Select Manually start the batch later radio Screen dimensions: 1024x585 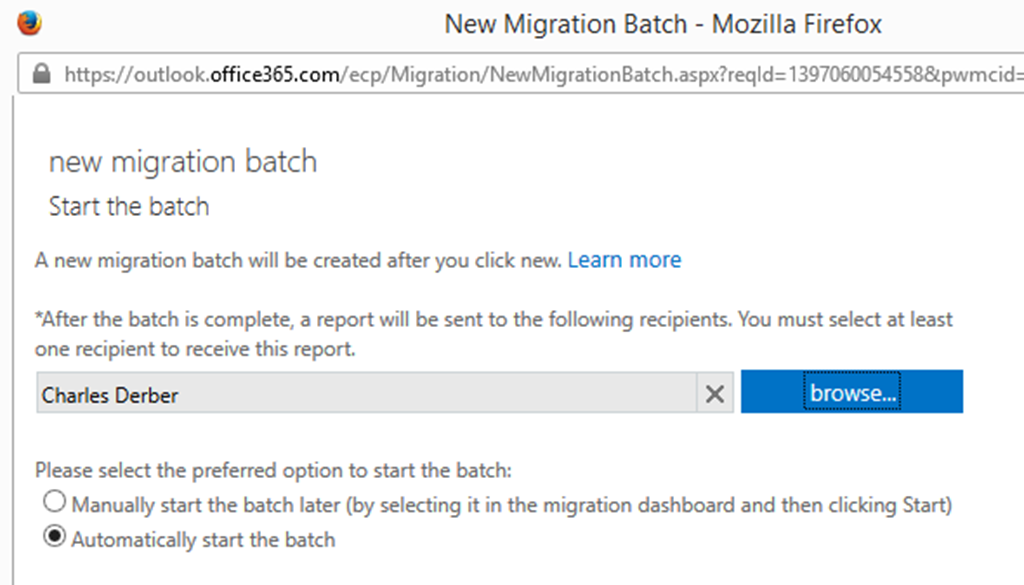pyautogui.click(x=55, y=501)
